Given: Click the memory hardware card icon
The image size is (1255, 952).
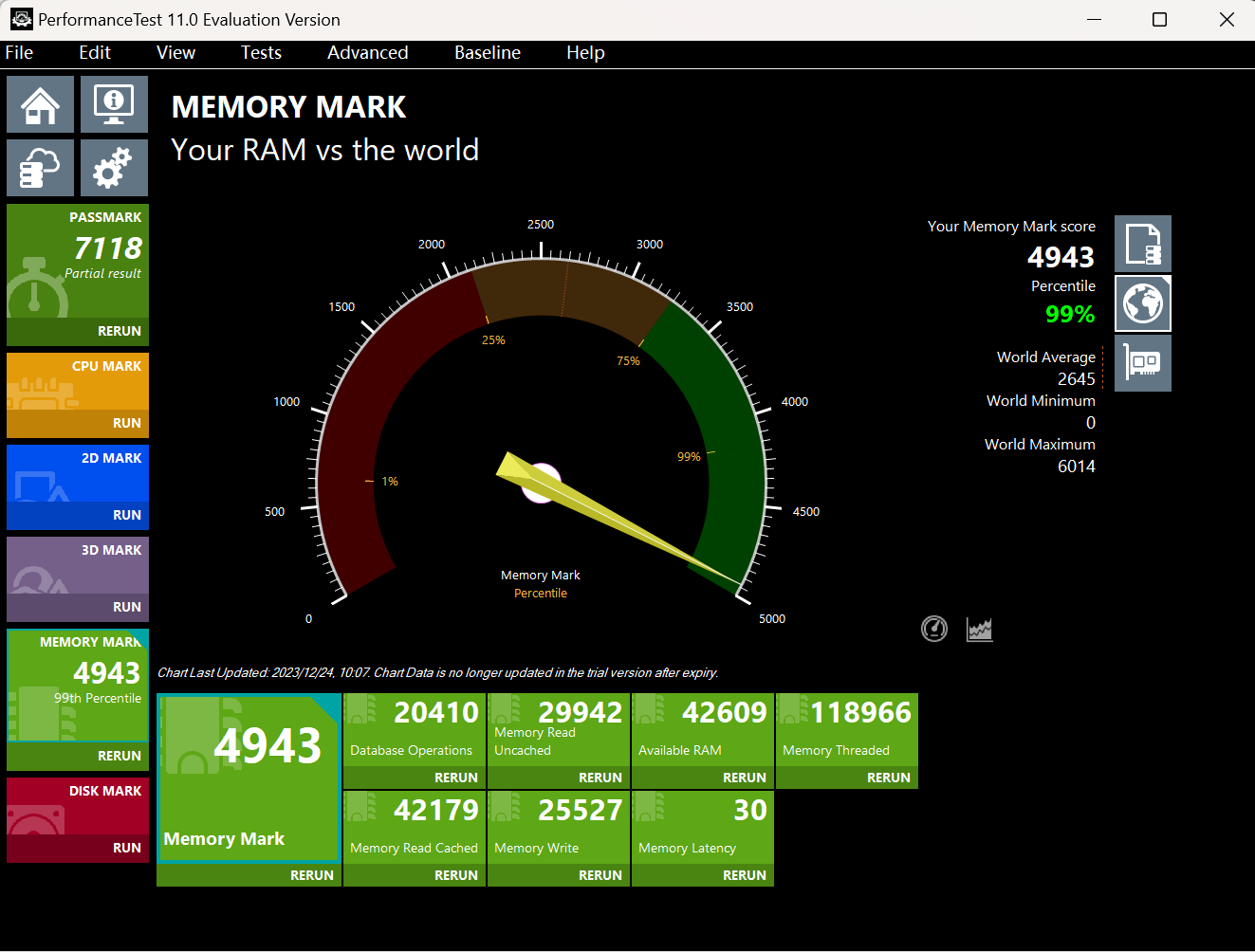Looking at the screenshot, I should (1142, 363).
